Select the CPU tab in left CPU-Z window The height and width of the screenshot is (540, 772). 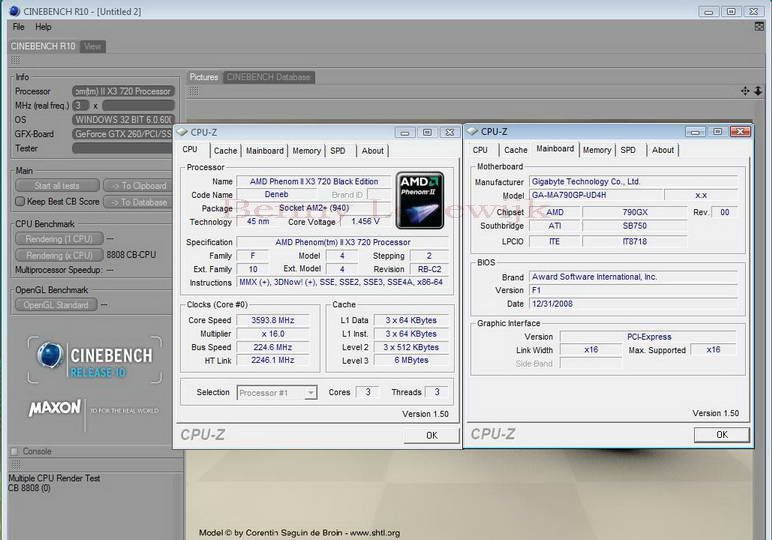click(x=190, y=150)
